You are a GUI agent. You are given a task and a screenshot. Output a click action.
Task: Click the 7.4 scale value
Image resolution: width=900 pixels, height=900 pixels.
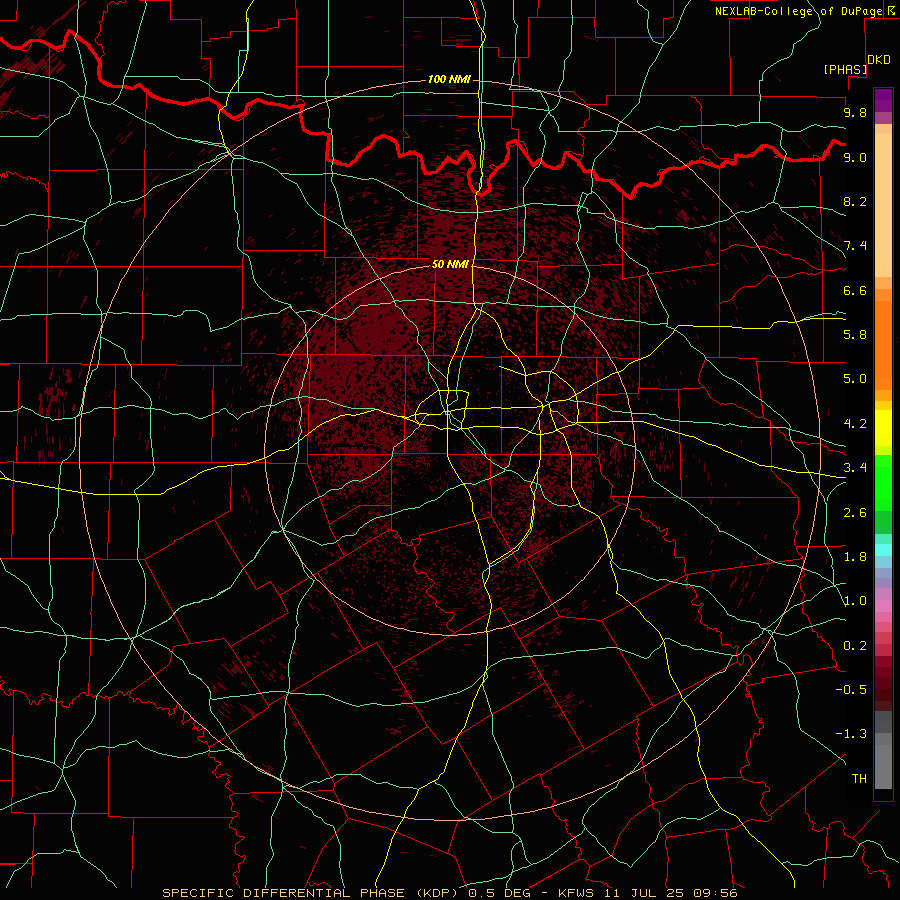[x=855, y=246]
